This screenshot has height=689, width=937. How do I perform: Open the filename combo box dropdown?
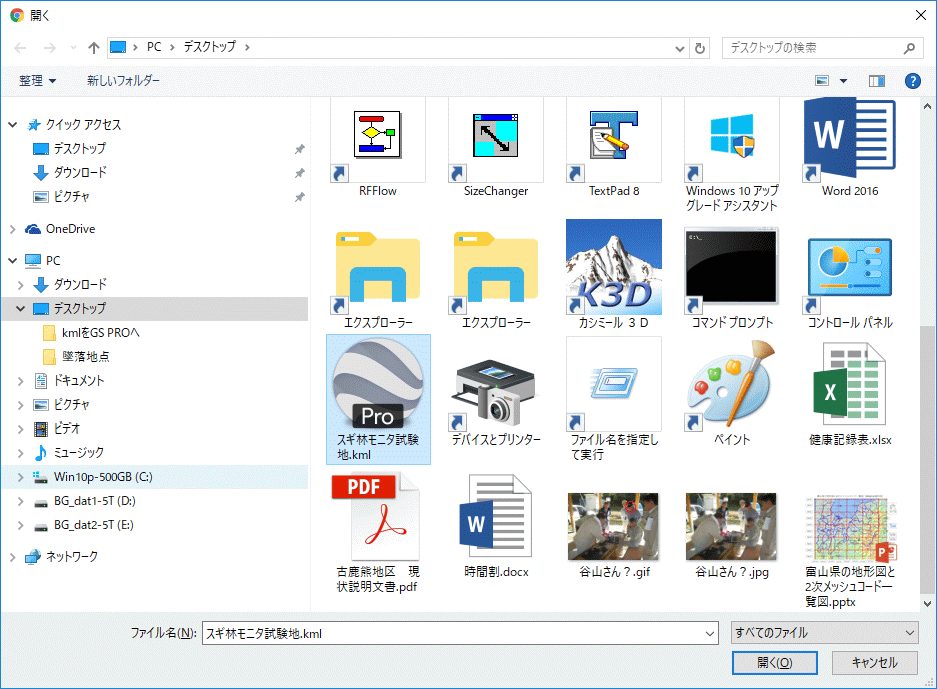(710, 633)
